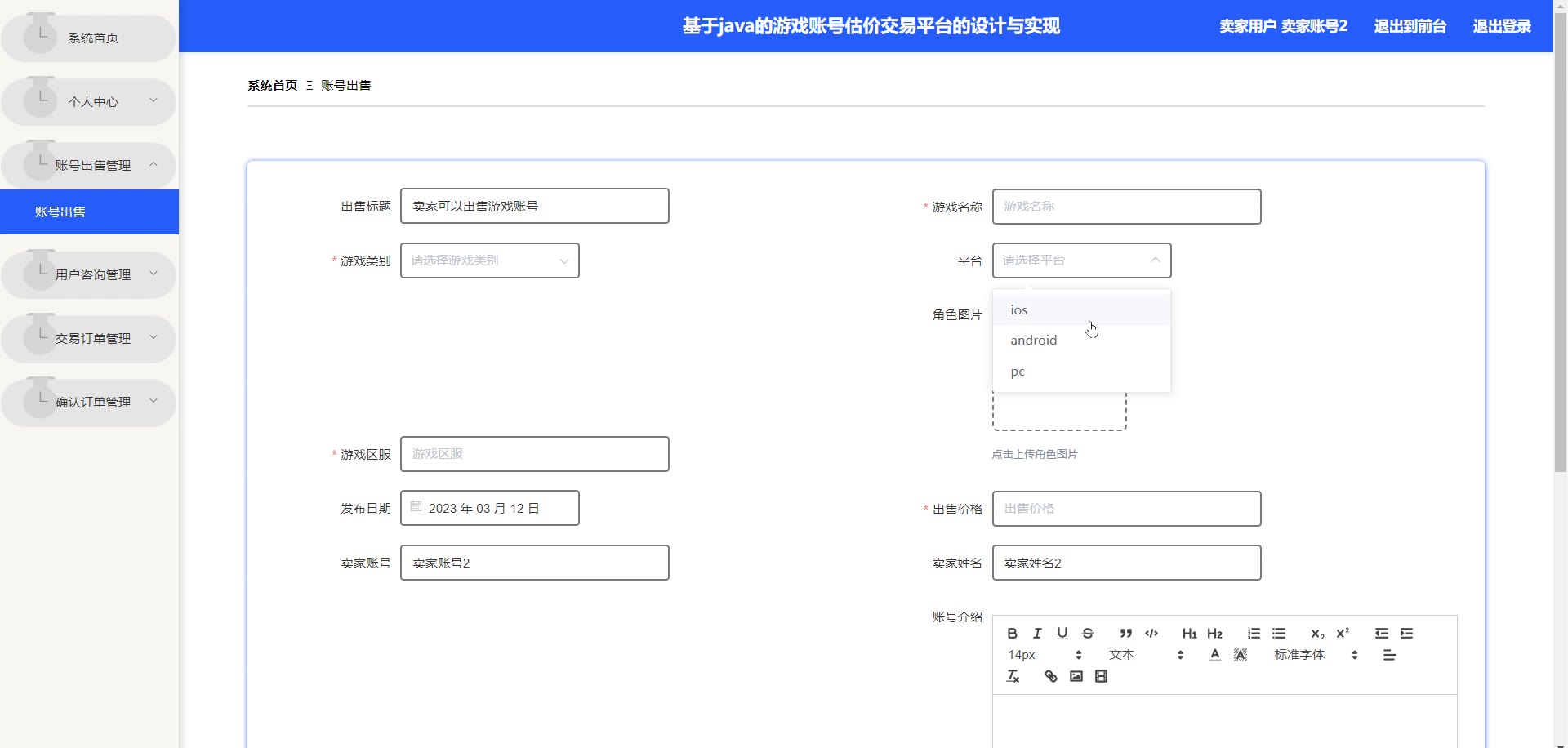Open the 发布日期 date picker
Image resolution: width=1568 pixels, height=748 pixels.
pyautogui.click(x=490, y=508)
